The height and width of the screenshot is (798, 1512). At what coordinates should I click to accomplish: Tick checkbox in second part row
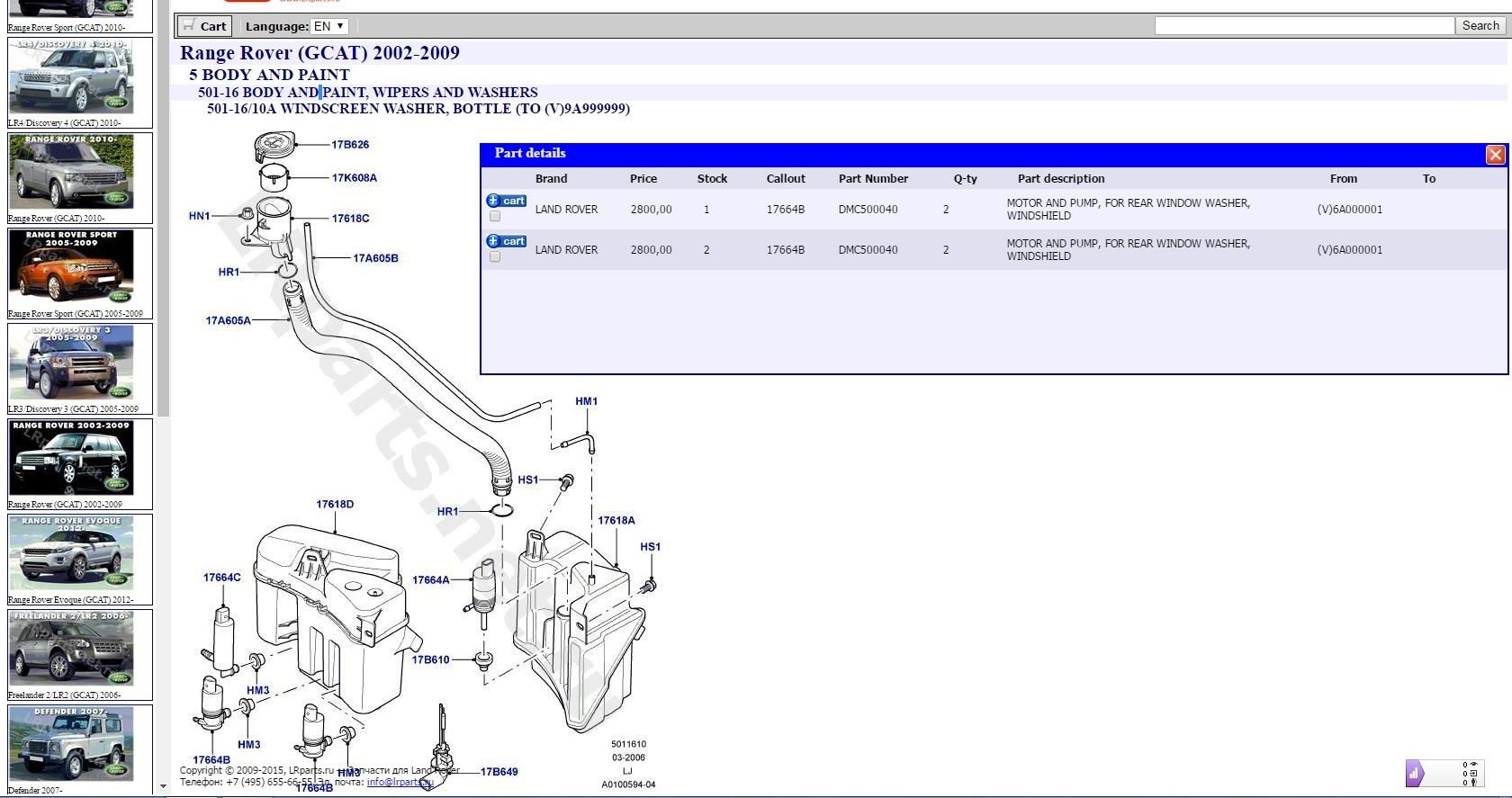click(495, 256)
